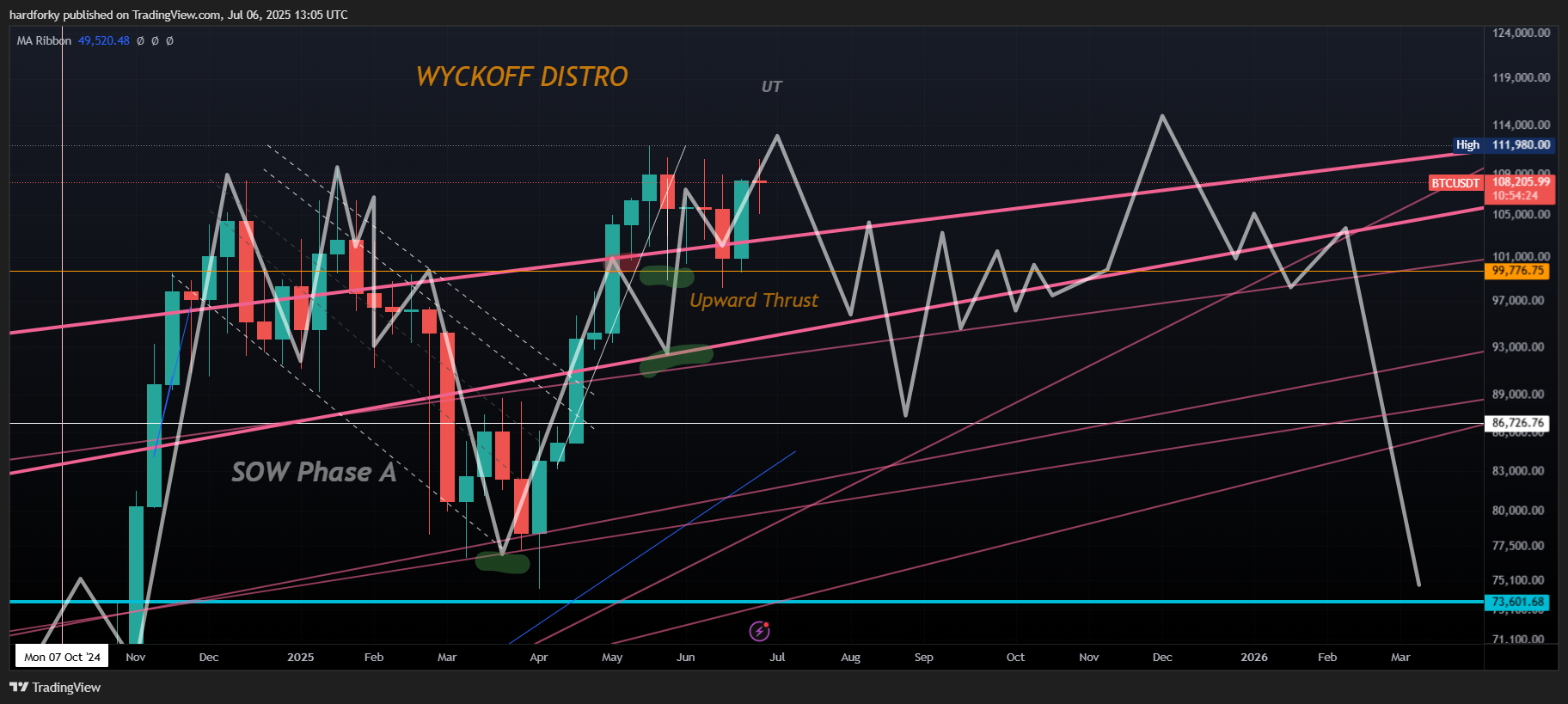Screen dimensions: 1568x704
Task: Click the 119,000.00 price axis label
Action: coord(1521,77)
